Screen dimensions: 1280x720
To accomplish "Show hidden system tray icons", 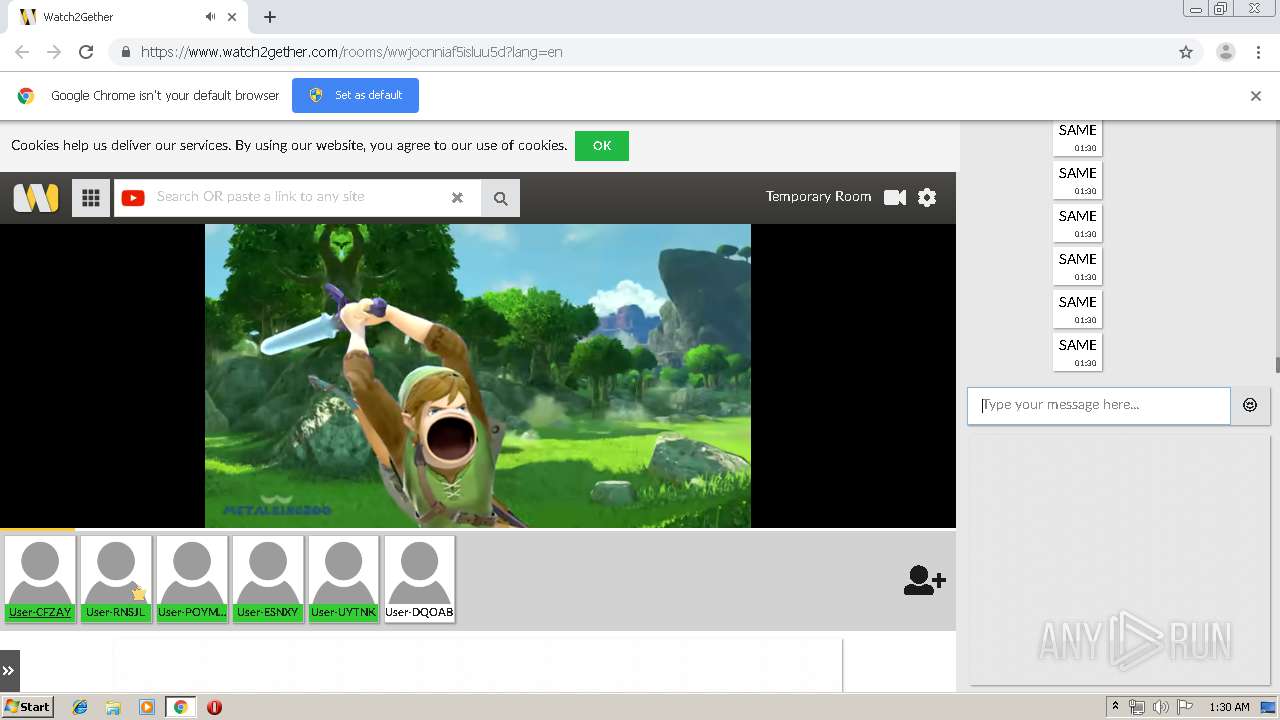I will point(1115,707).
